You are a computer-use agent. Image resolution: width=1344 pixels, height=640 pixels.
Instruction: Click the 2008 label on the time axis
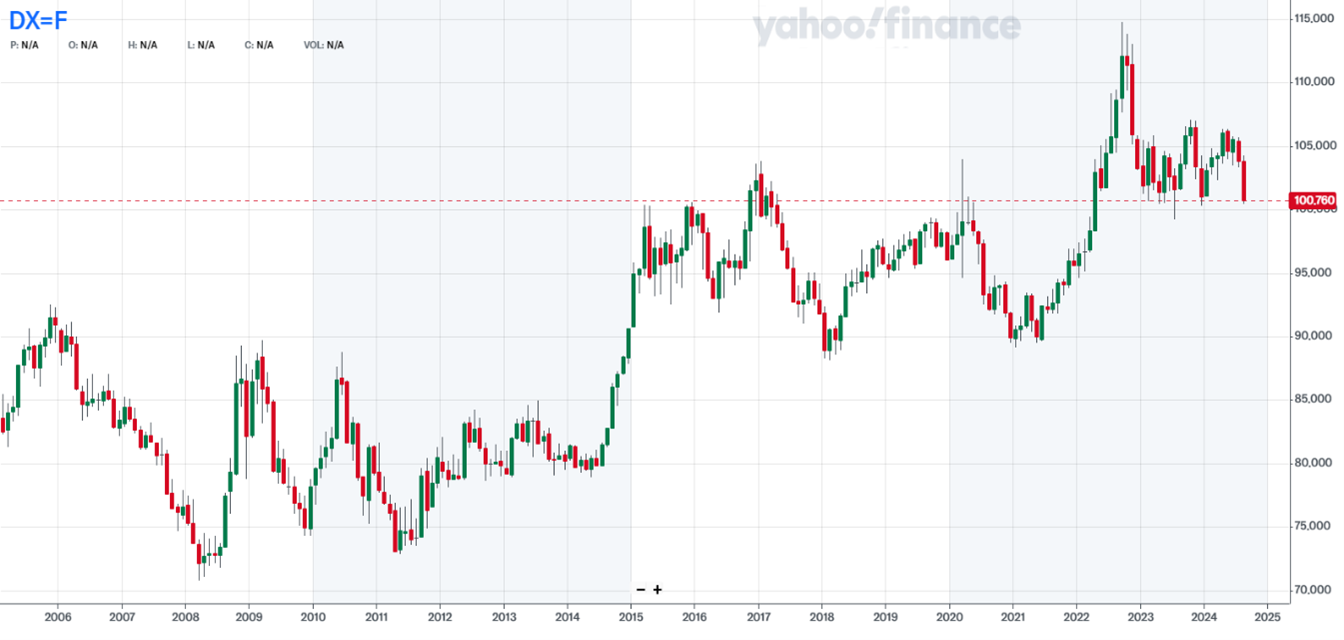[185, 619]
